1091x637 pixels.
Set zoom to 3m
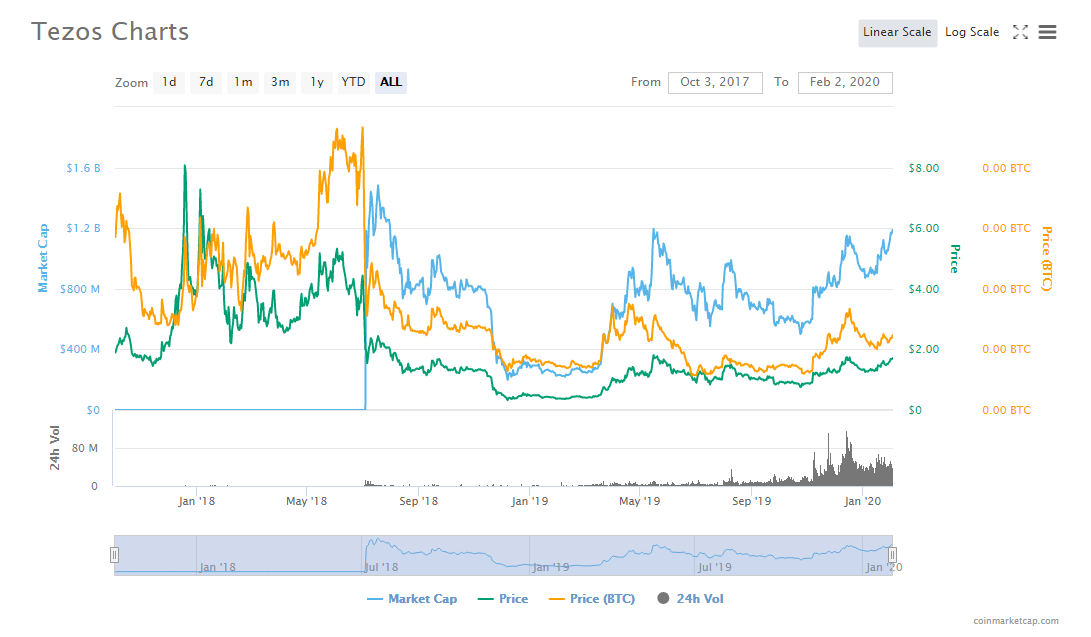coord(280,82)
